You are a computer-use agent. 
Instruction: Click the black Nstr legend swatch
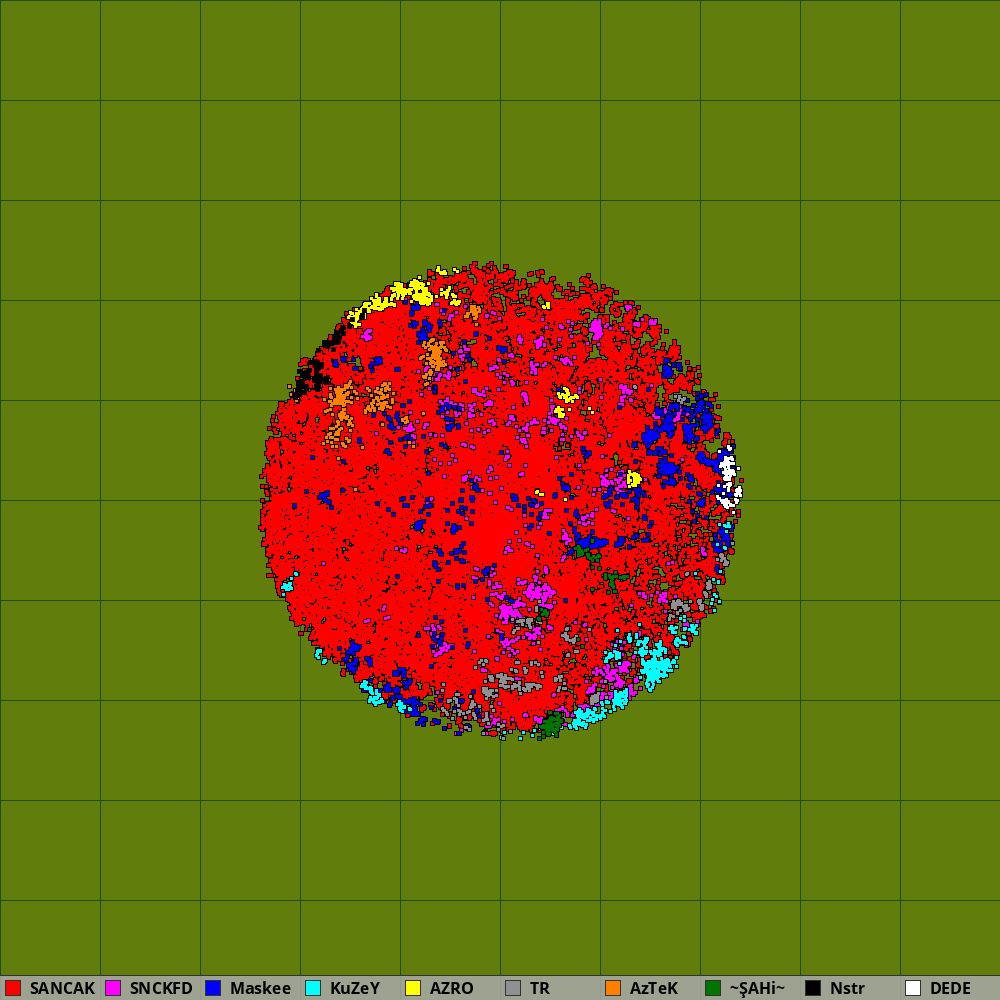tap(813, 988)
